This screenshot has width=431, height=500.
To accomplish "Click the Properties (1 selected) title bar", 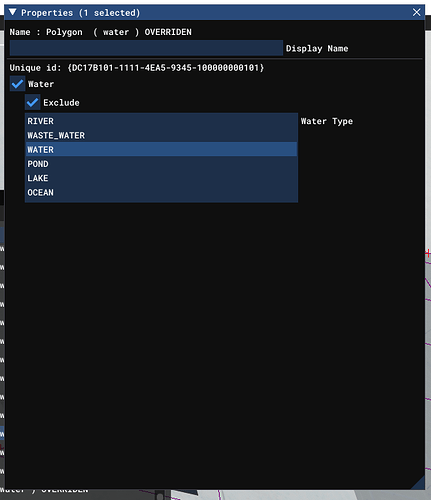I will click(x=215, y=12).
